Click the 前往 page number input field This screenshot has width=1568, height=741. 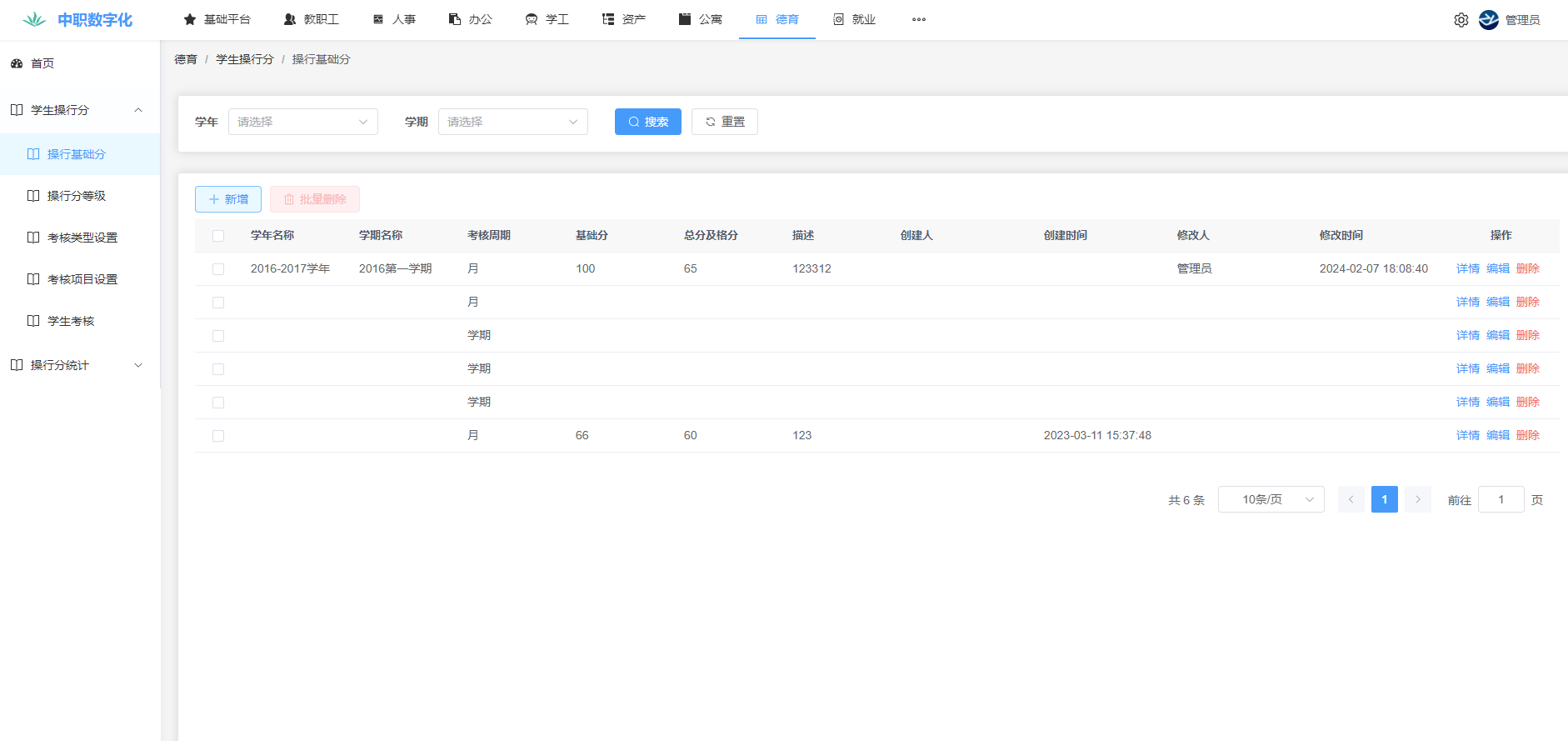click(1501, 499)
